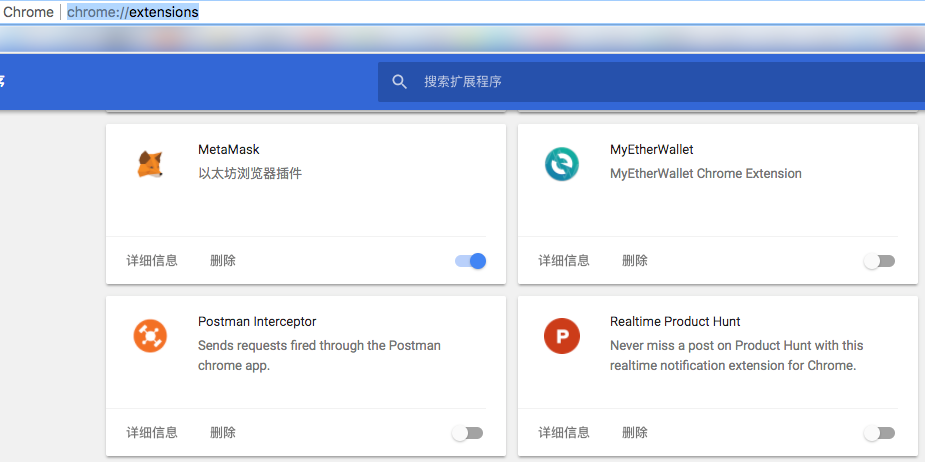Click the 'Never miss a post' description
This screenshot has width=925, height=462.
coord(737,355)
